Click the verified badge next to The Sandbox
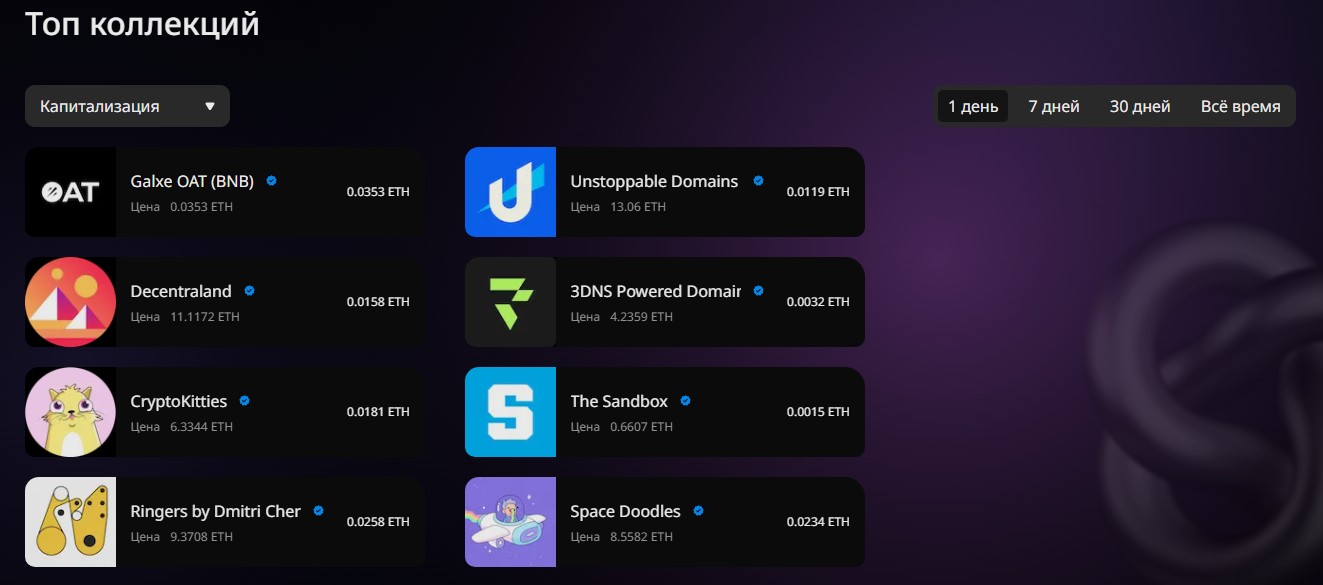The width and height of the screenshot is (1323, 585). (685, 401)
